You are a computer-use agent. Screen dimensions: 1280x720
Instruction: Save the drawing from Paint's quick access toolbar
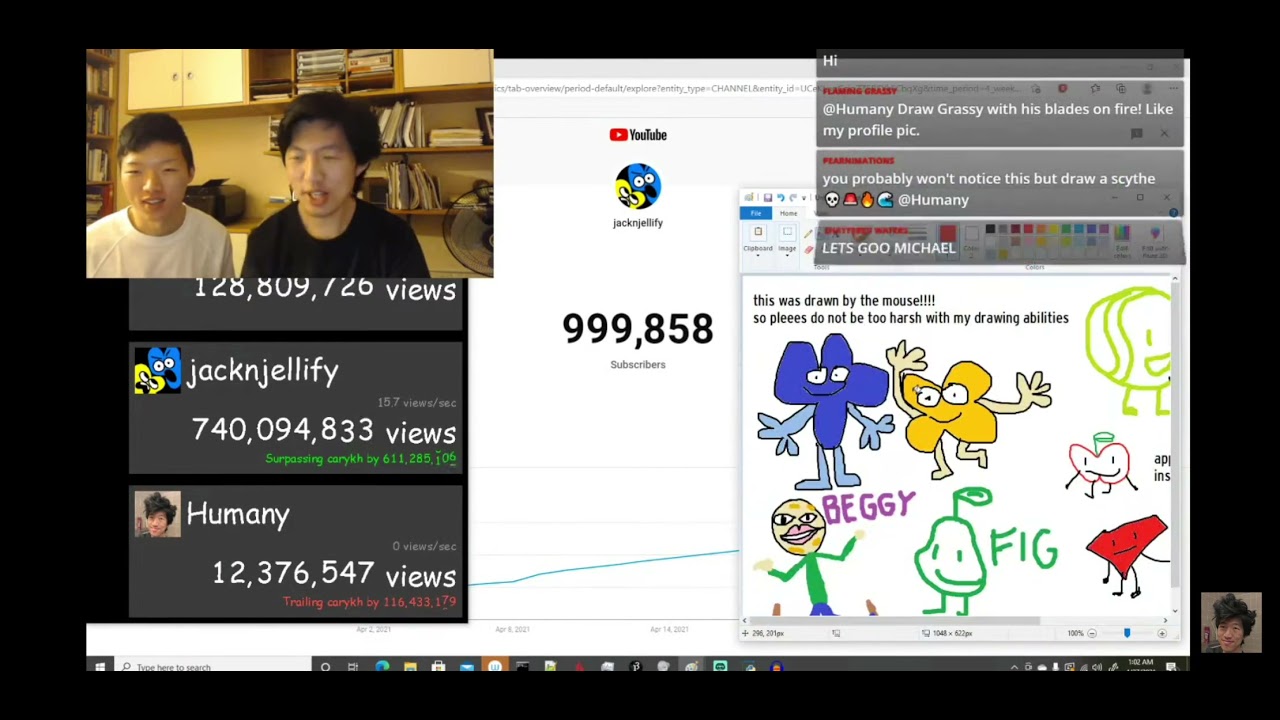pyautogui.click(x=768, y=197)
